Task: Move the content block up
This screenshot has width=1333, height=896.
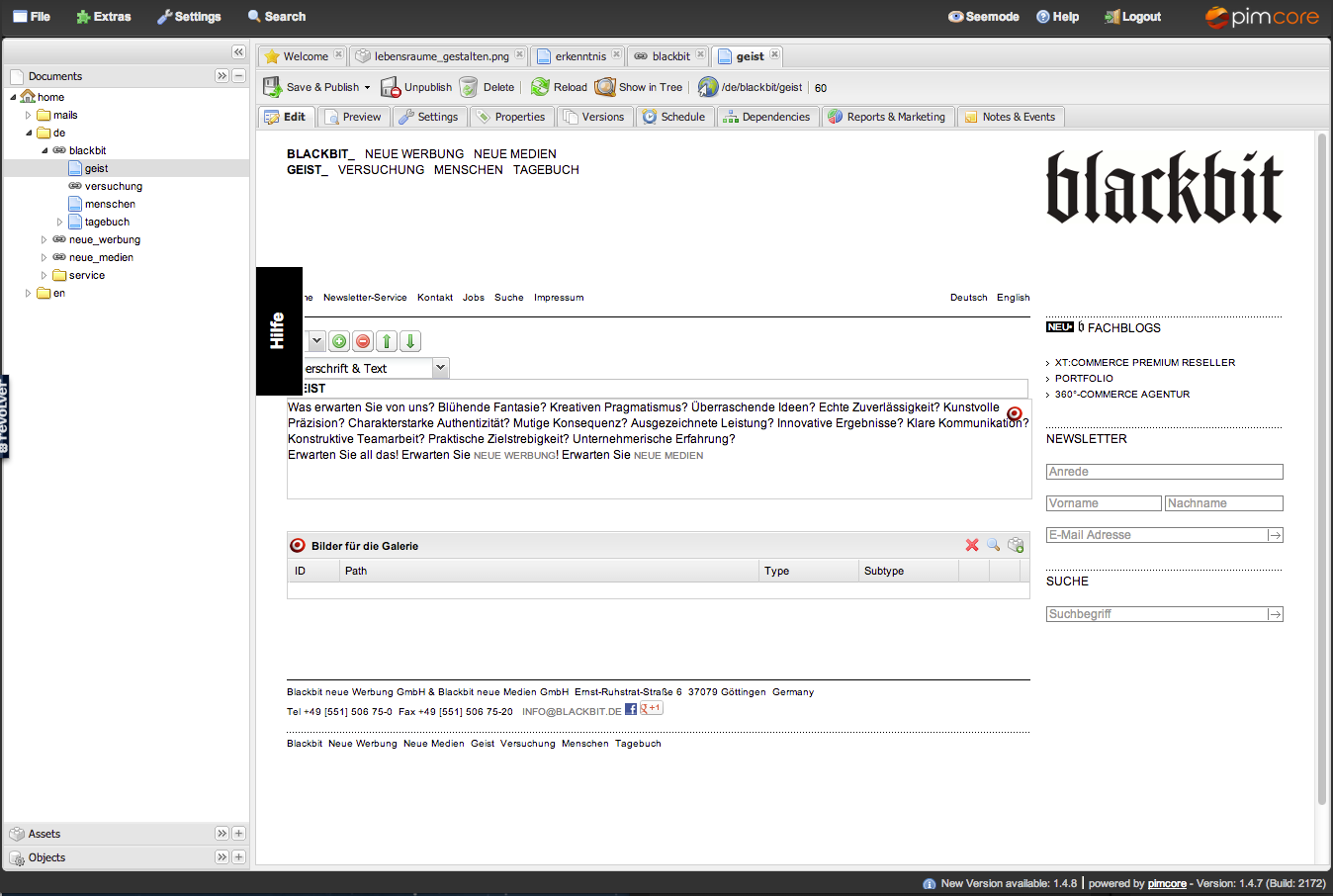Action: [x=386, y=341]
